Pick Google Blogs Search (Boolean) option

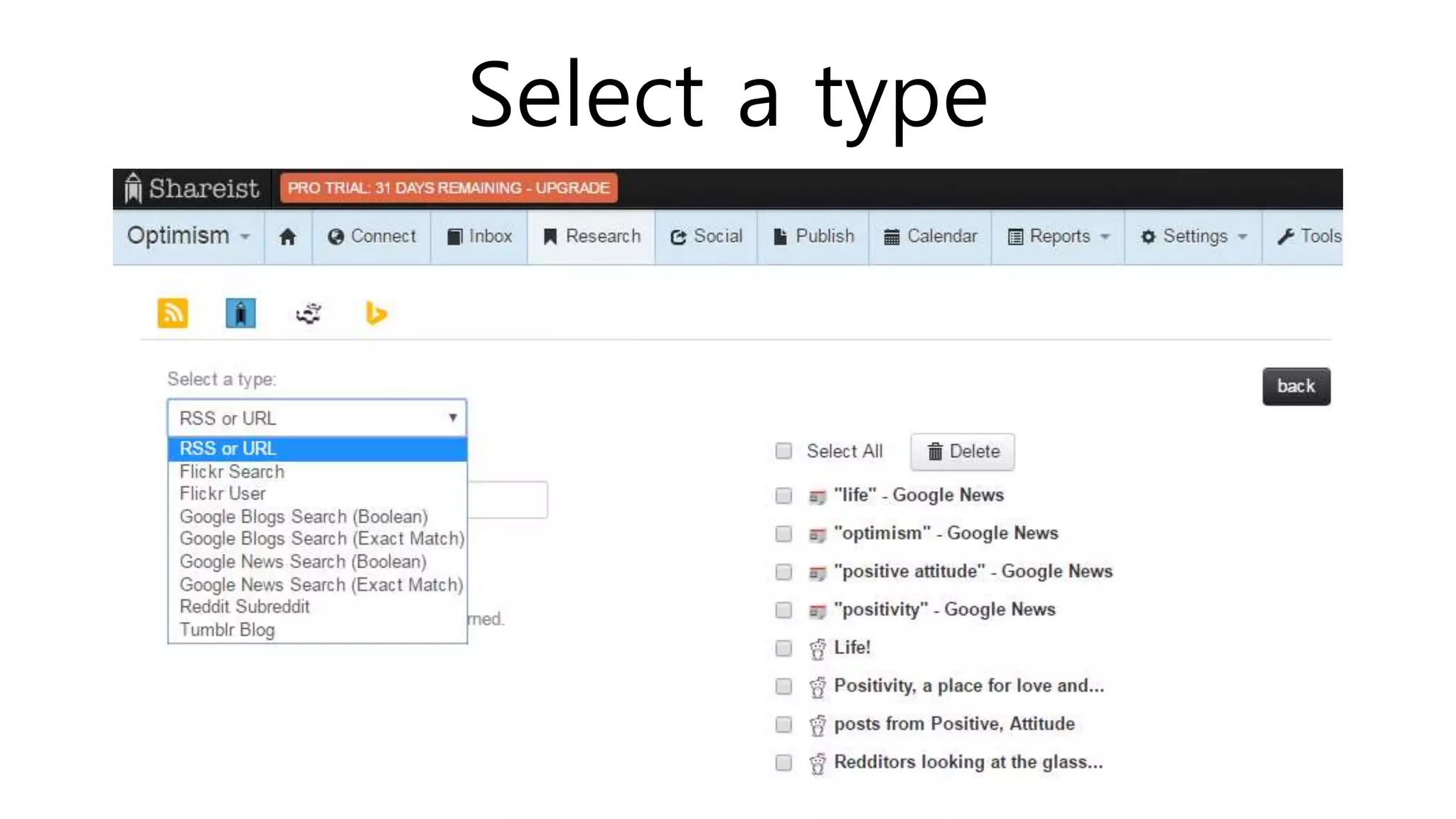pos(317,517)
